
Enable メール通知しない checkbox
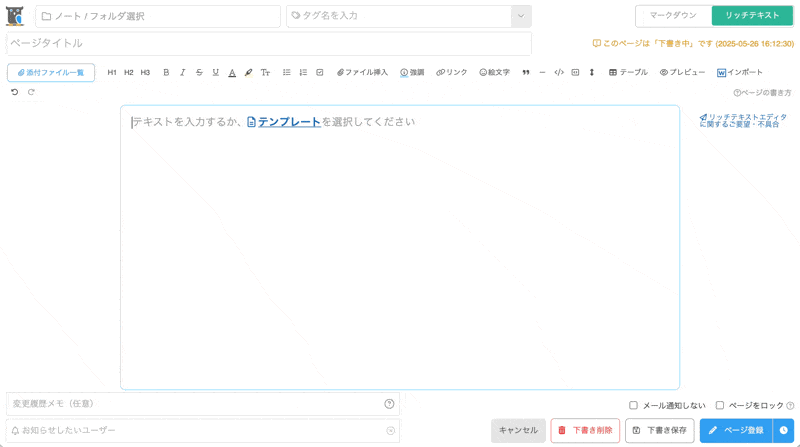(x=633, y=405)
